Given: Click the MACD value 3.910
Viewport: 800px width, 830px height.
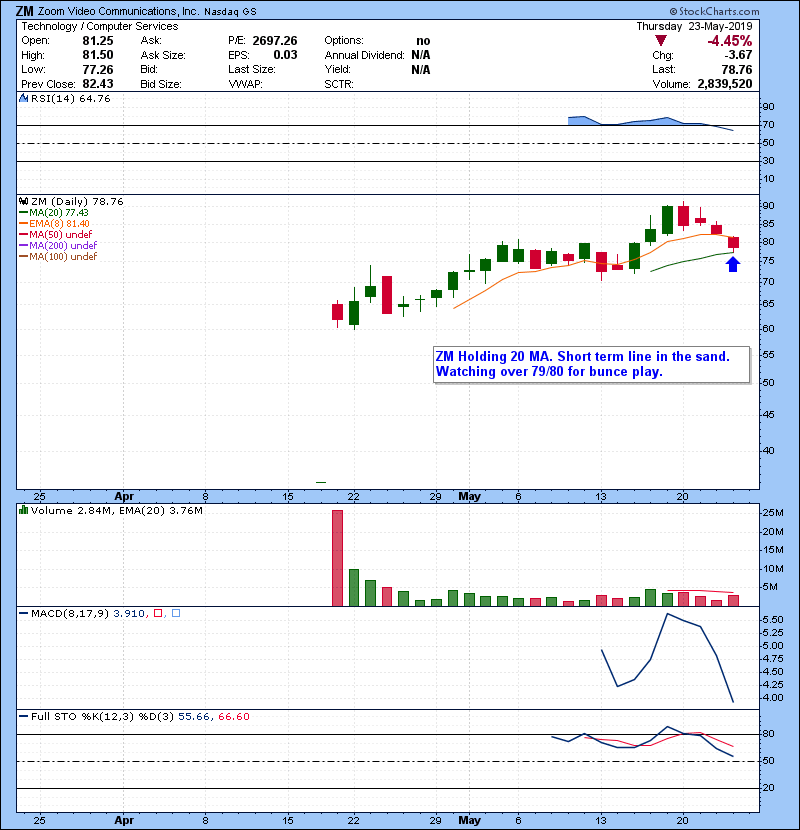Looking at the screenshot, I should coord(129,613).
